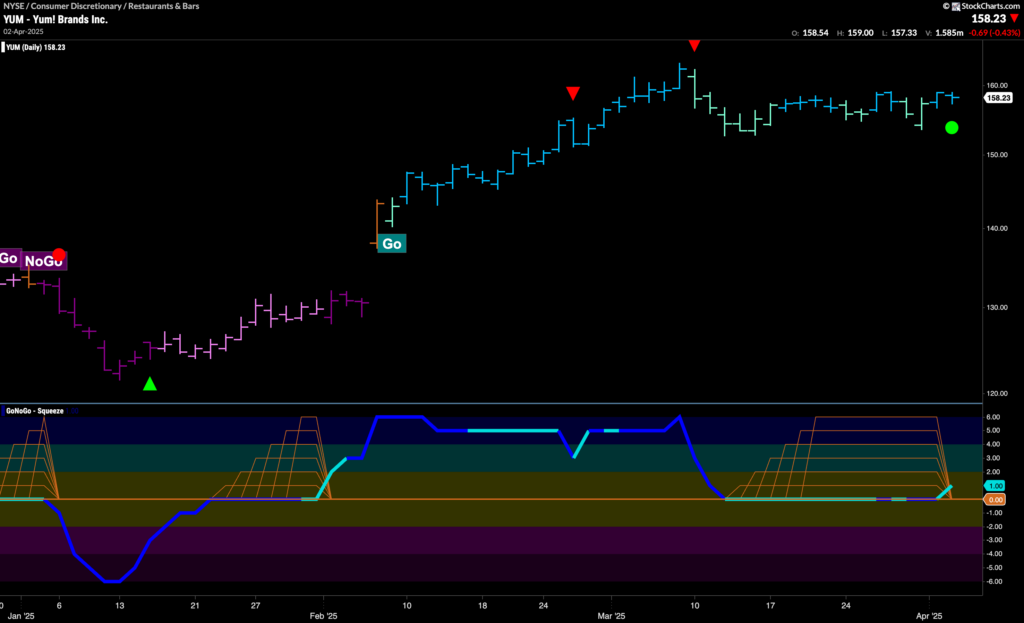
Task: Select the NYSE exchange breadcrumb entry
Action: (x=12, y=5)
